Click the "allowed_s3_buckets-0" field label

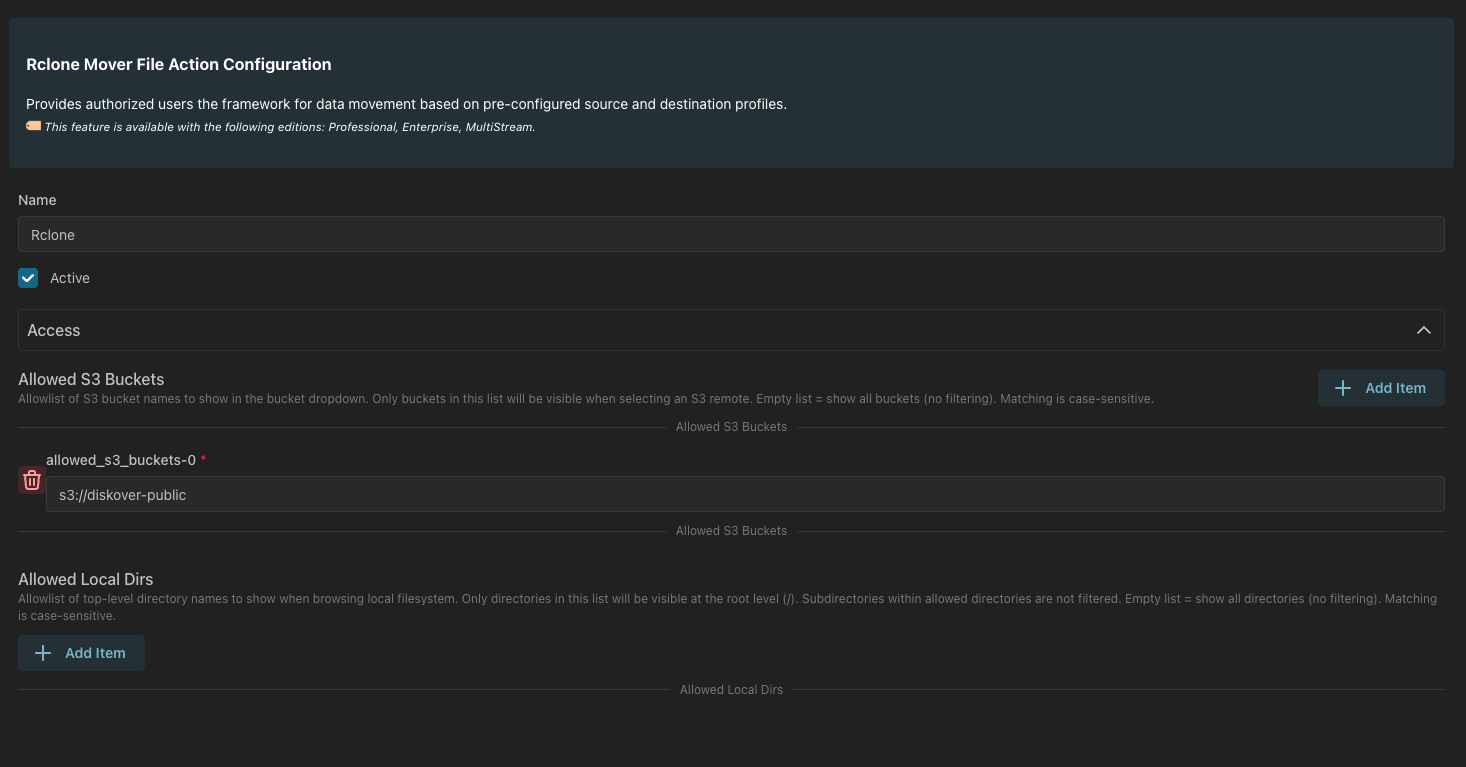pyautogui.click(x=121, y=460)
